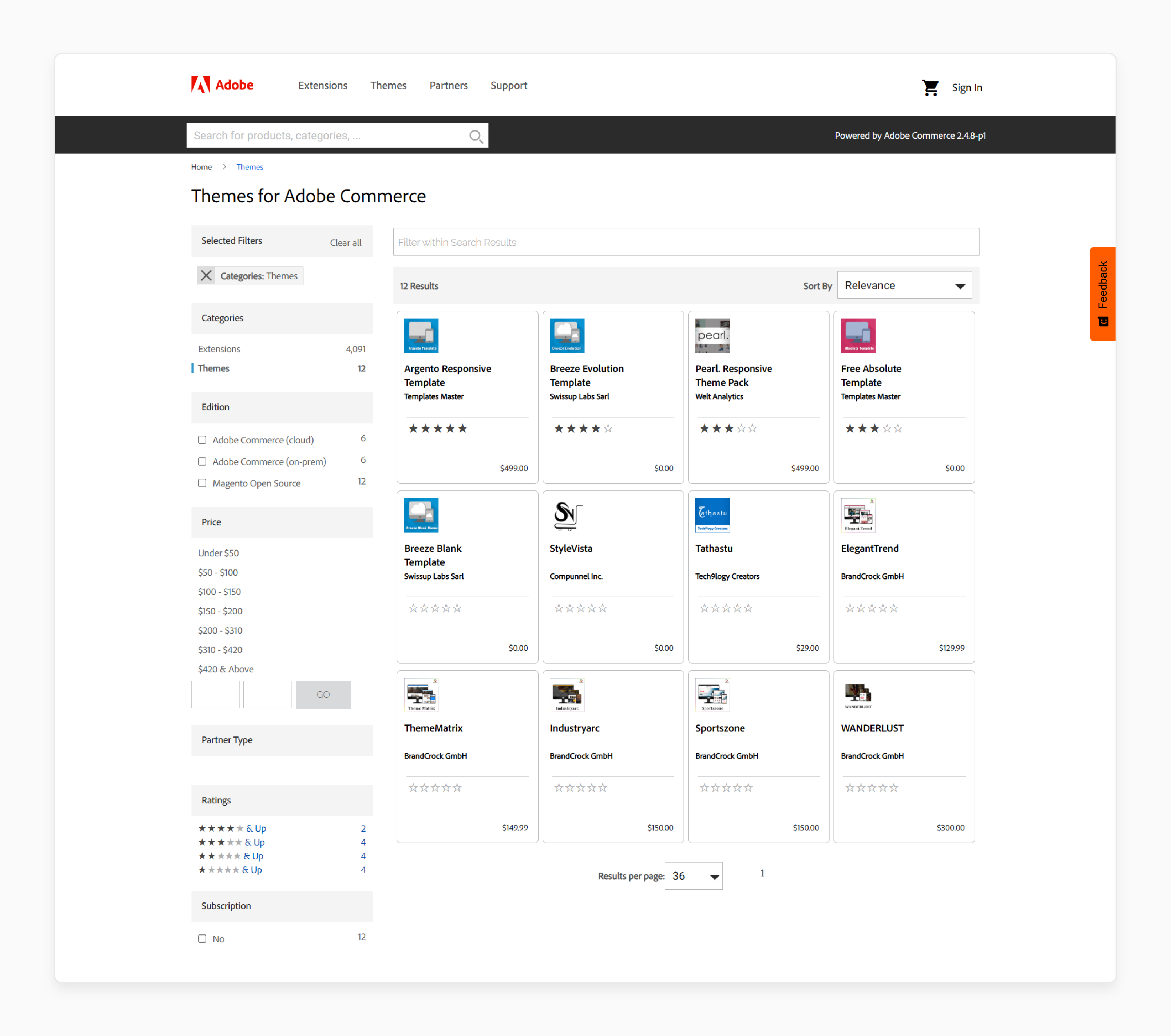Open the Results per page dropdown
This screenshot has width=1171, height=1036.
click(693, 876)
